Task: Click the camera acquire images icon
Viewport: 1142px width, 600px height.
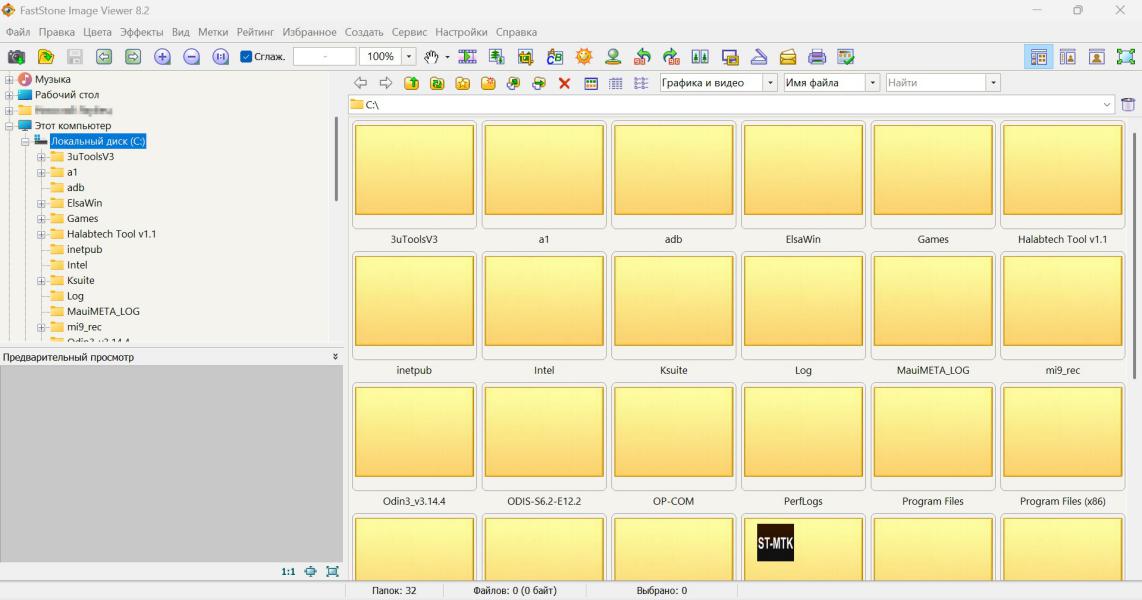Action: pyautogui.click(x=17, y=57)
